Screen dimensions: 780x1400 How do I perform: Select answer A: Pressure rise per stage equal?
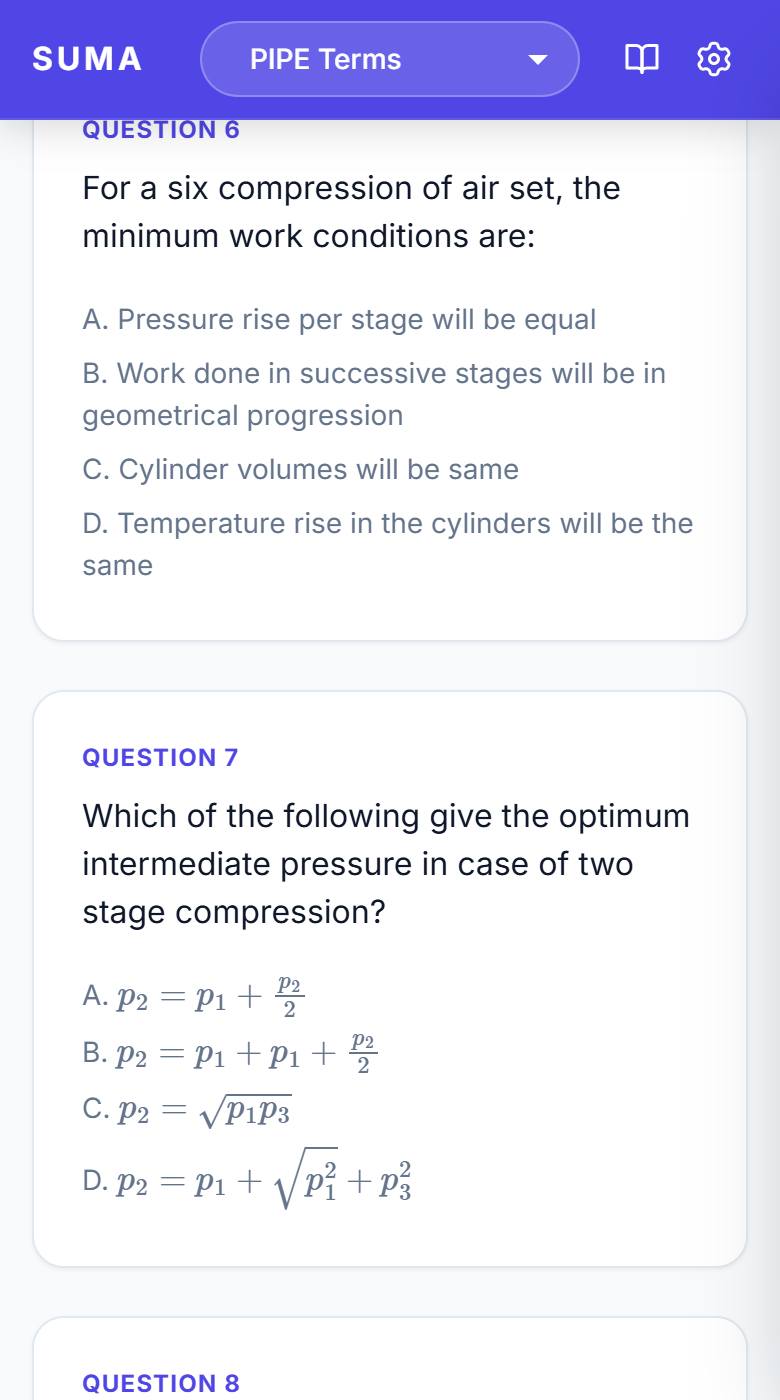pos(340,320)
